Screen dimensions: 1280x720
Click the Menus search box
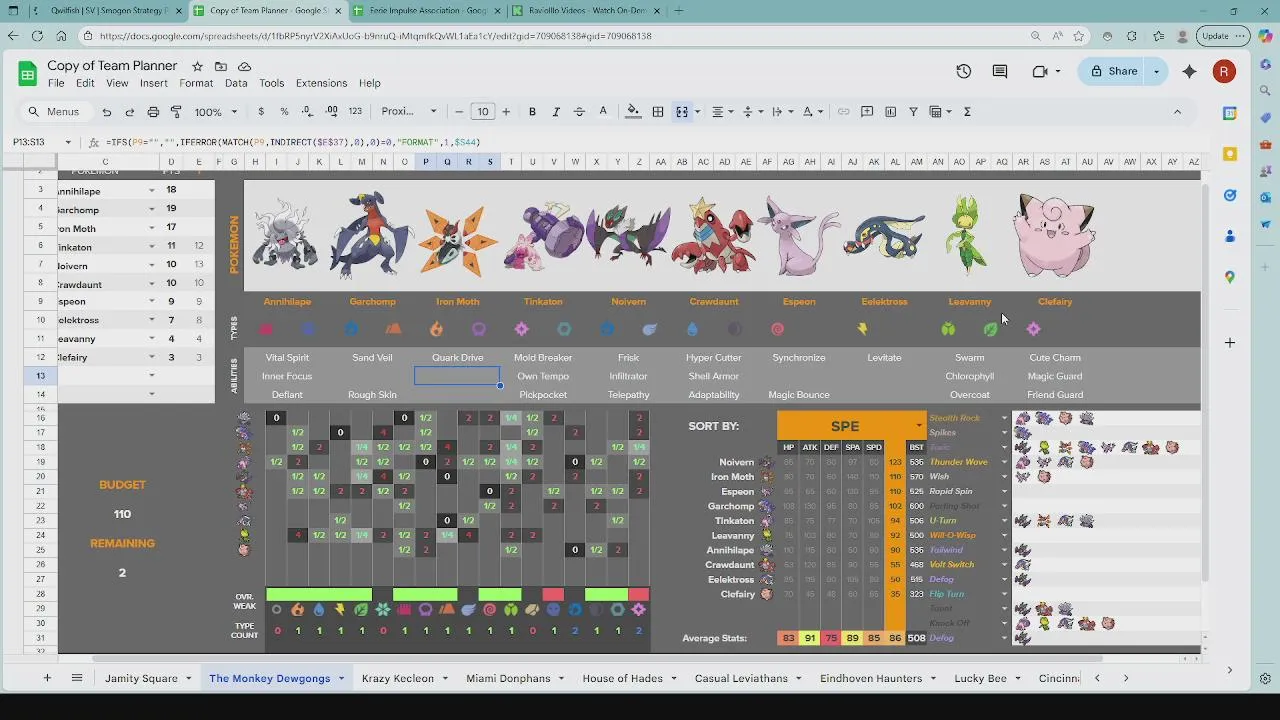coord(55,112)
